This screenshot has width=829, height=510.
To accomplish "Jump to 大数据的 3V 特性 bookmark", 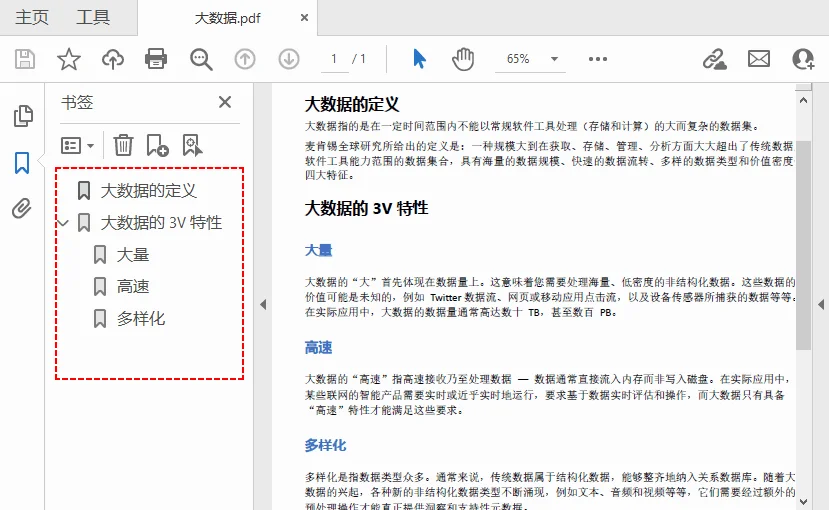I will 161,222.
